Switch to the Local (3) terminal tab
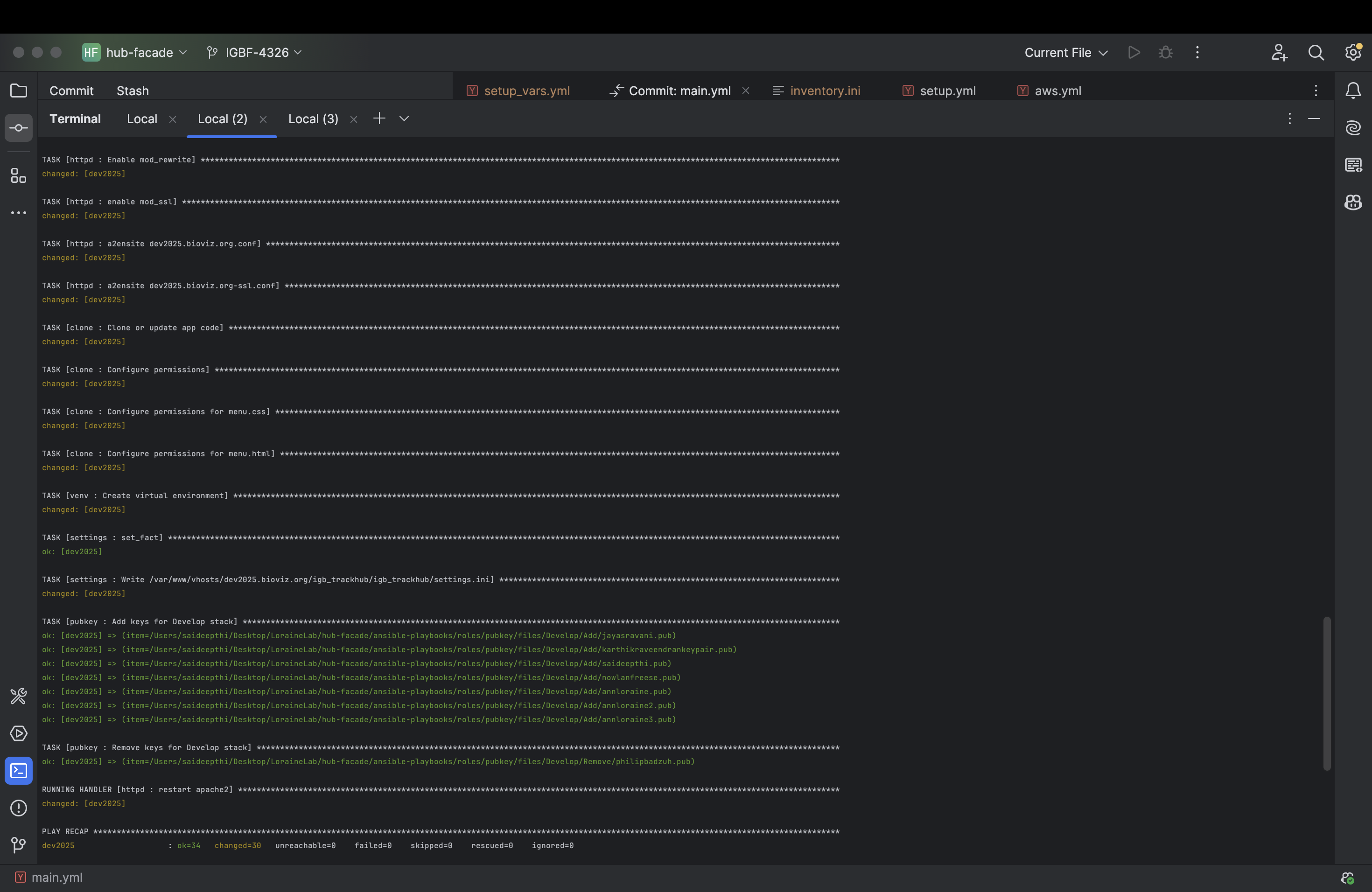 313,118
